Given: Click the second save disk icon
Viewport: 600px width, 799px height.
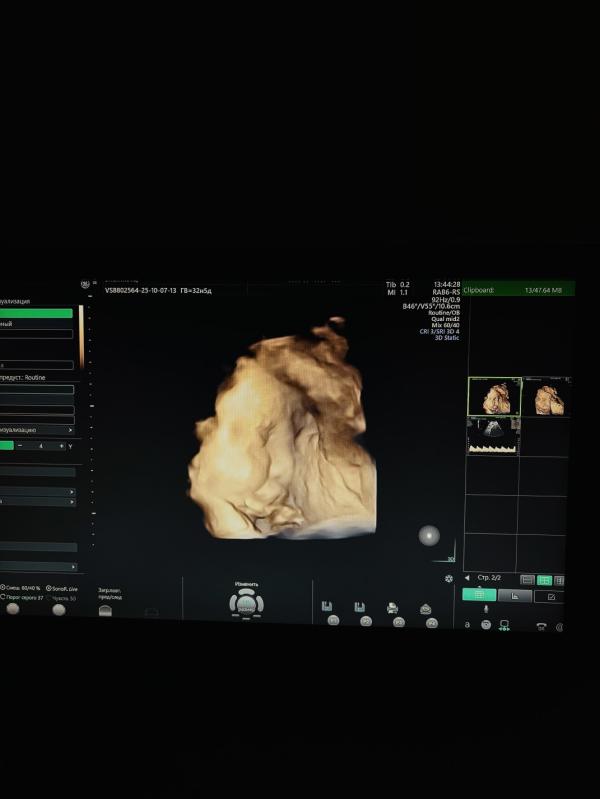Looking at the screenshot, I should pos(357,606).
